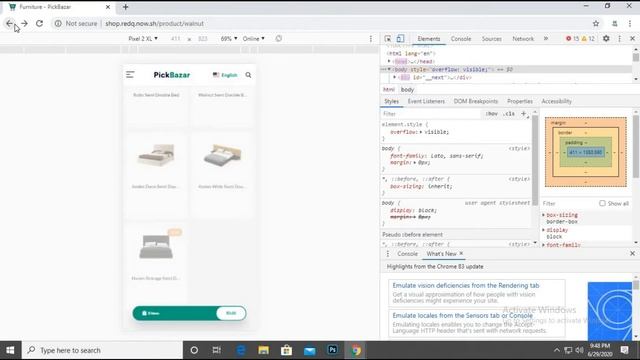The height and width of the screenshot is (360, 640).
Task: Expand the head element node
Action: click(x=389, y=61)
